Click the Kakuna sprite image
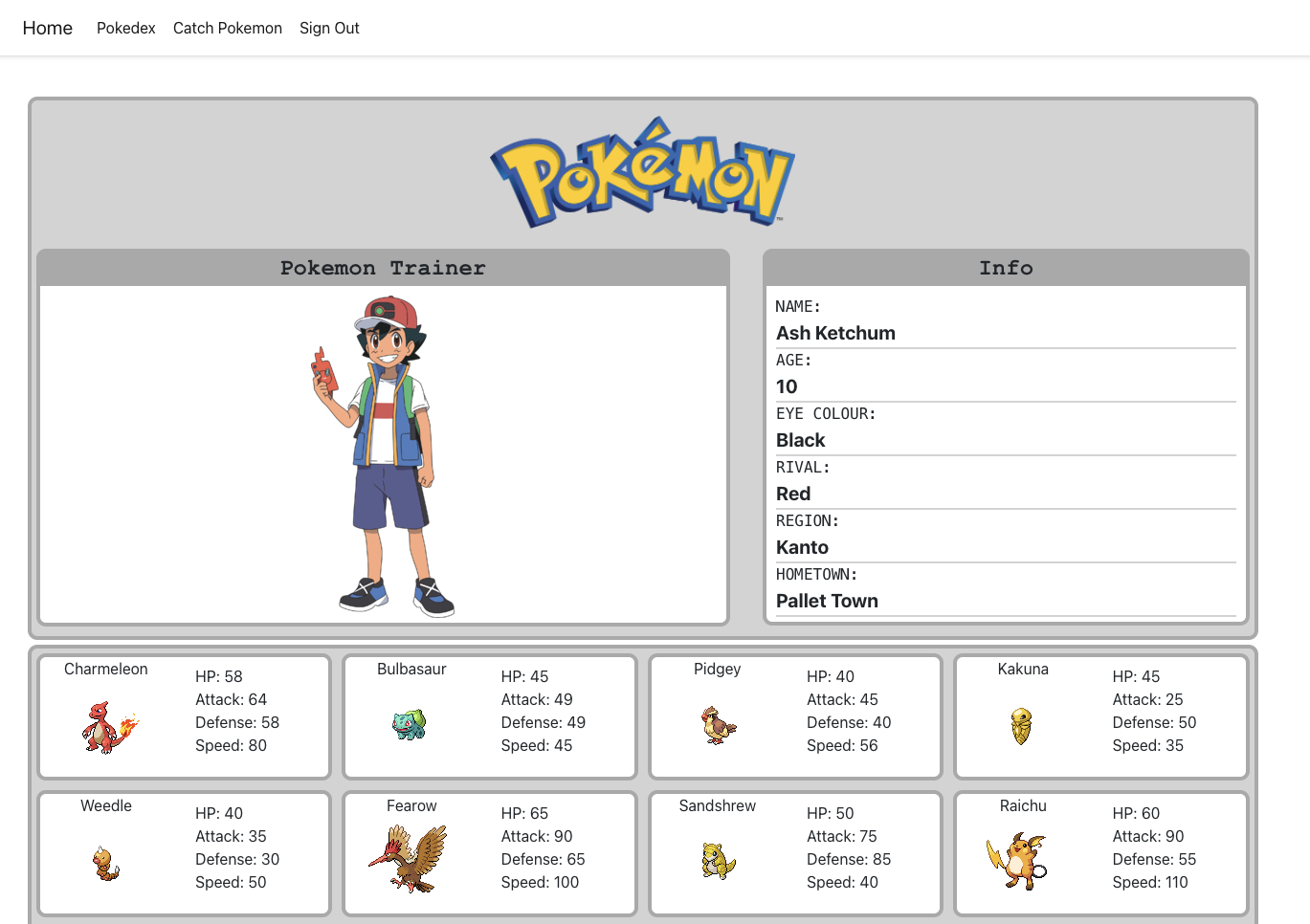Screen dimensions: 1310x924 [x=1022, y=726]
